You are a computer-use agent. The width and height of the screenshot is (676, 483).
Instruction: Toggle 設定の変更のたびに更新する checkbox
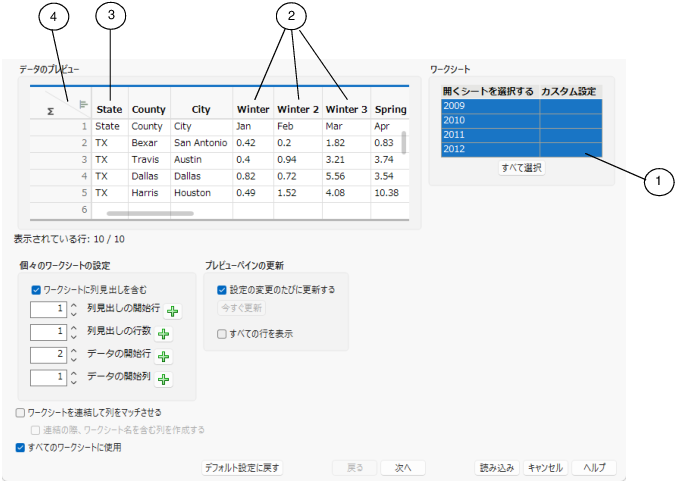pyautogui.click(x=222, y=290)
